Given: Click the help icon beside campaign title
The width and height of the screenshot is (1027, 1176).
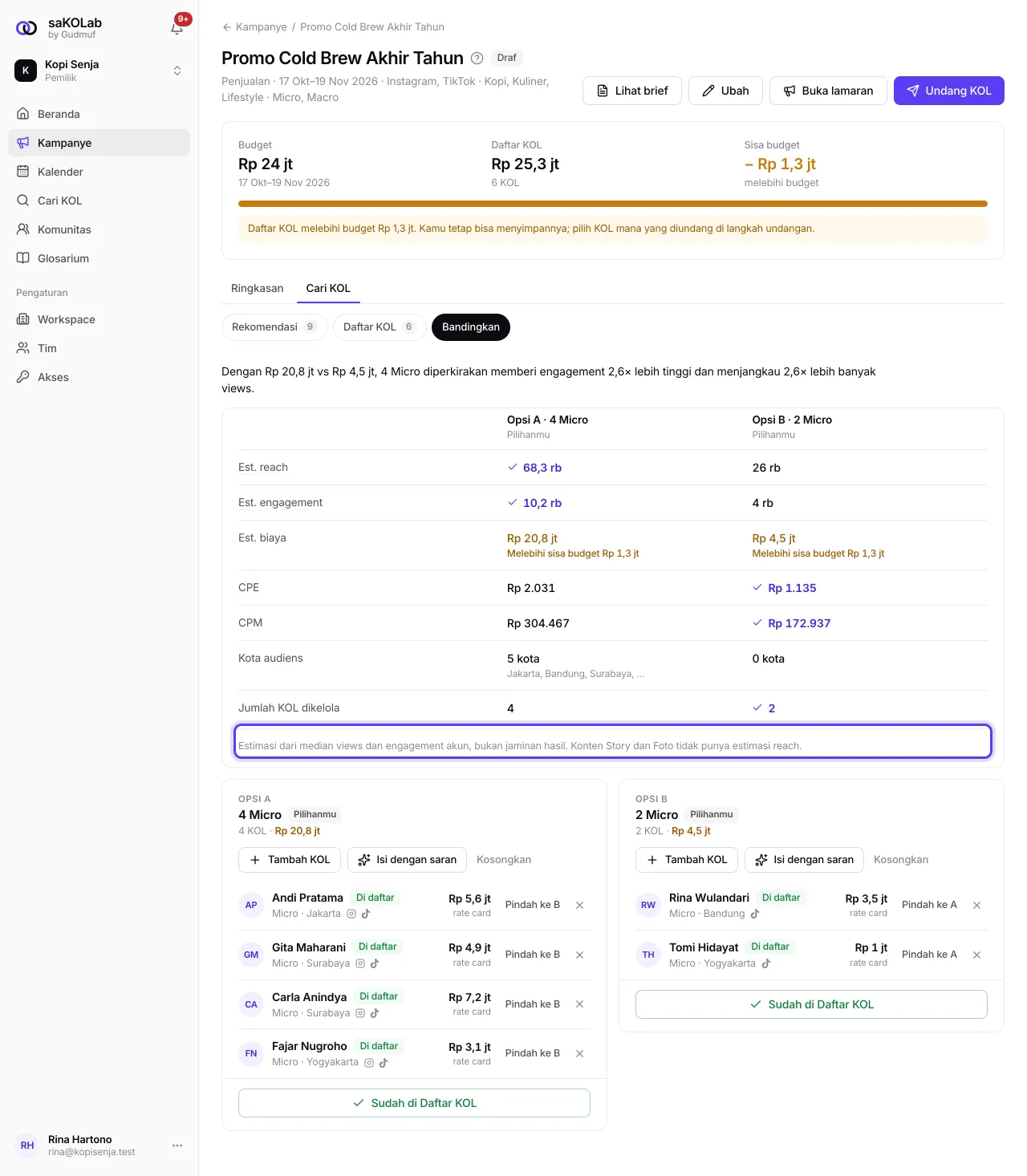Looking at the screenshot, I should 477,58.
